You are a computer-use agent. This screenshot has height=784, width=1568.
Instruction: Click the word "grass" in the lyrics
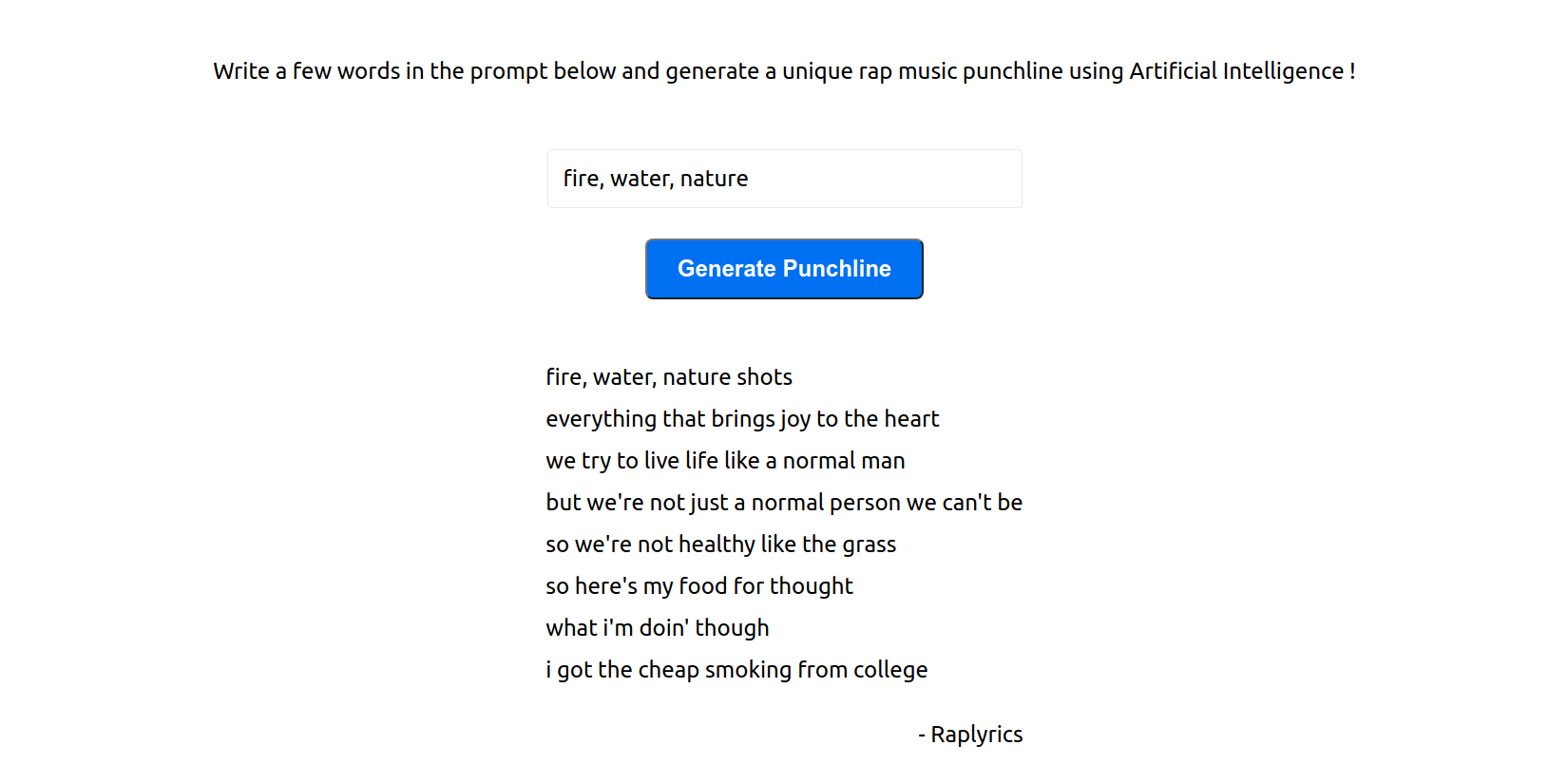pos(869,545)
